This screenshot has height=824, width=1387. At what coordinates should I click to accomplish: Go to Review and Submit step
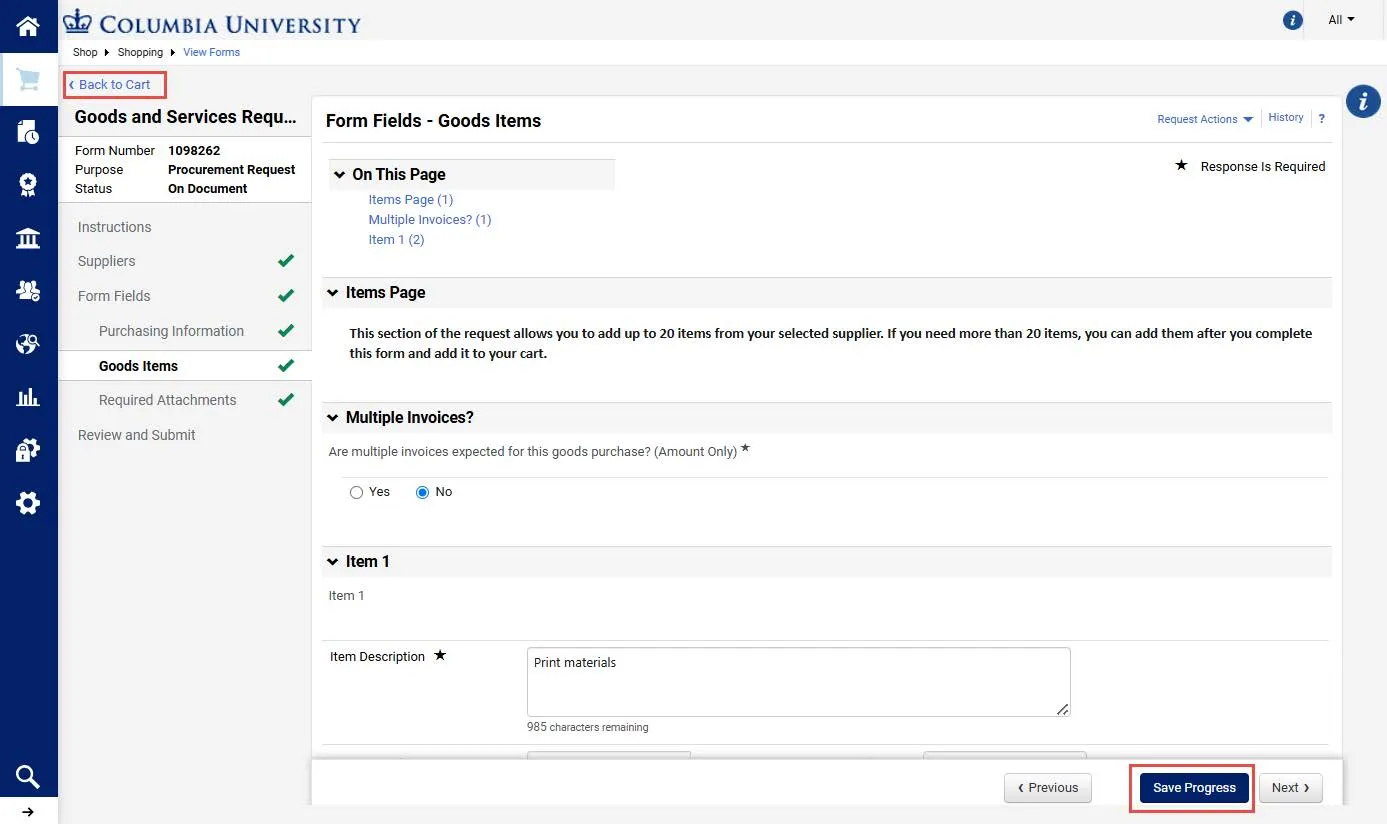137,435
